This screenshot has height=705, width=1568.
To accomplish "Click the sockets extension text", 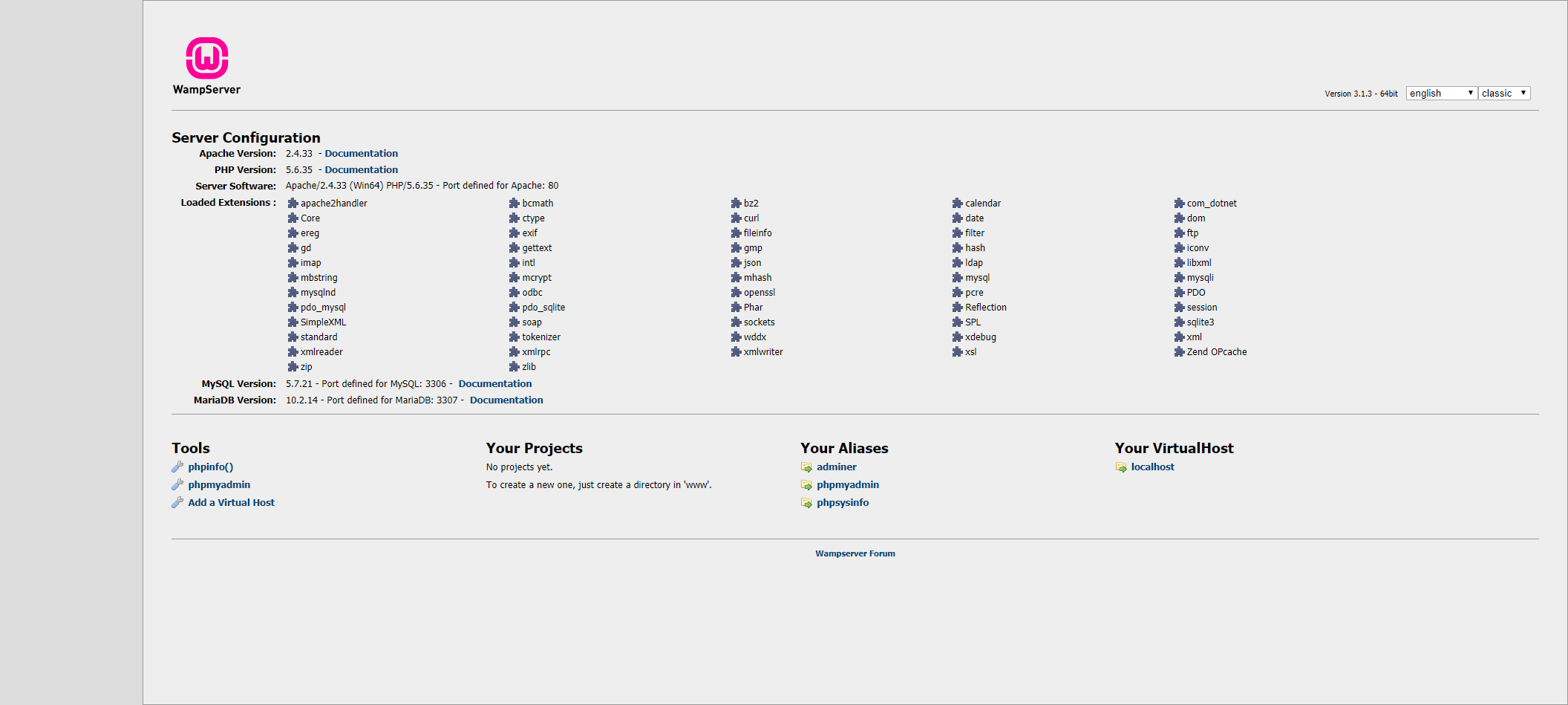I will 759,322.
